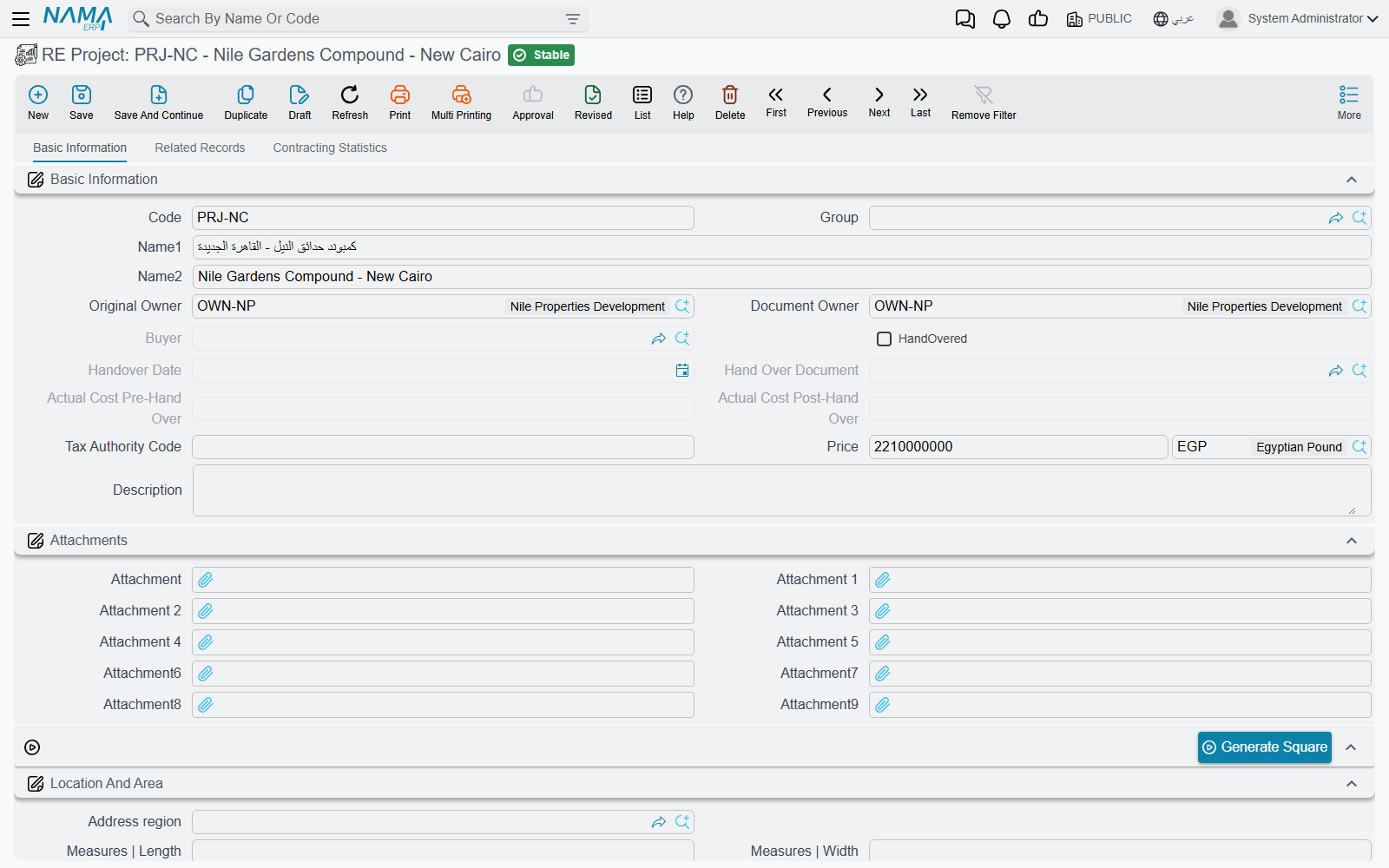
Task: Attach a file to Attachment 1
Action: coord(883,580)
